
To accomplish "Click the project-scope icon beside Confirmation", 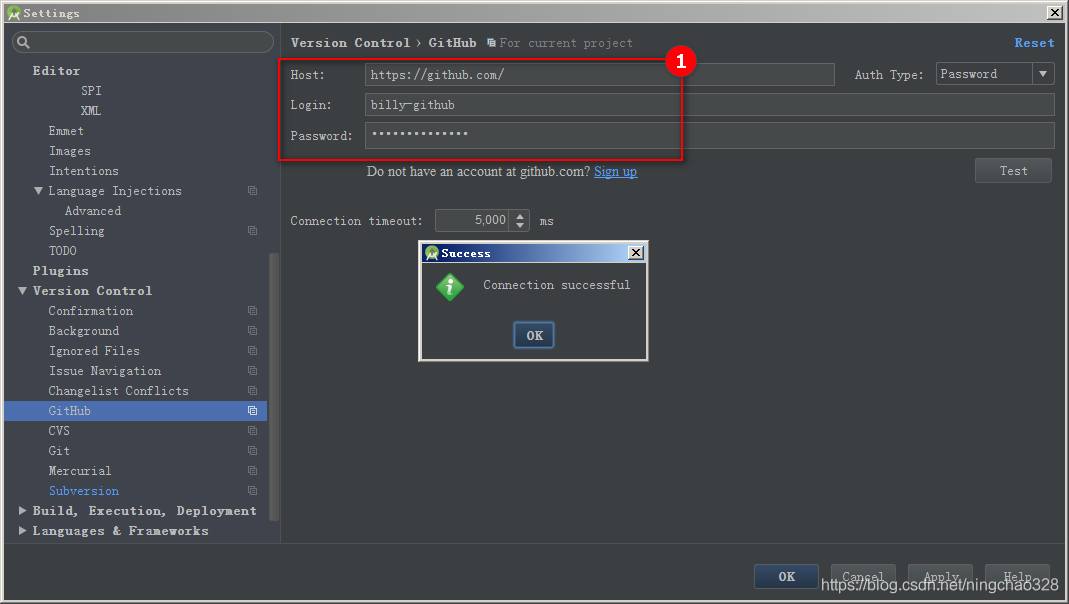I will click(252, 311).
